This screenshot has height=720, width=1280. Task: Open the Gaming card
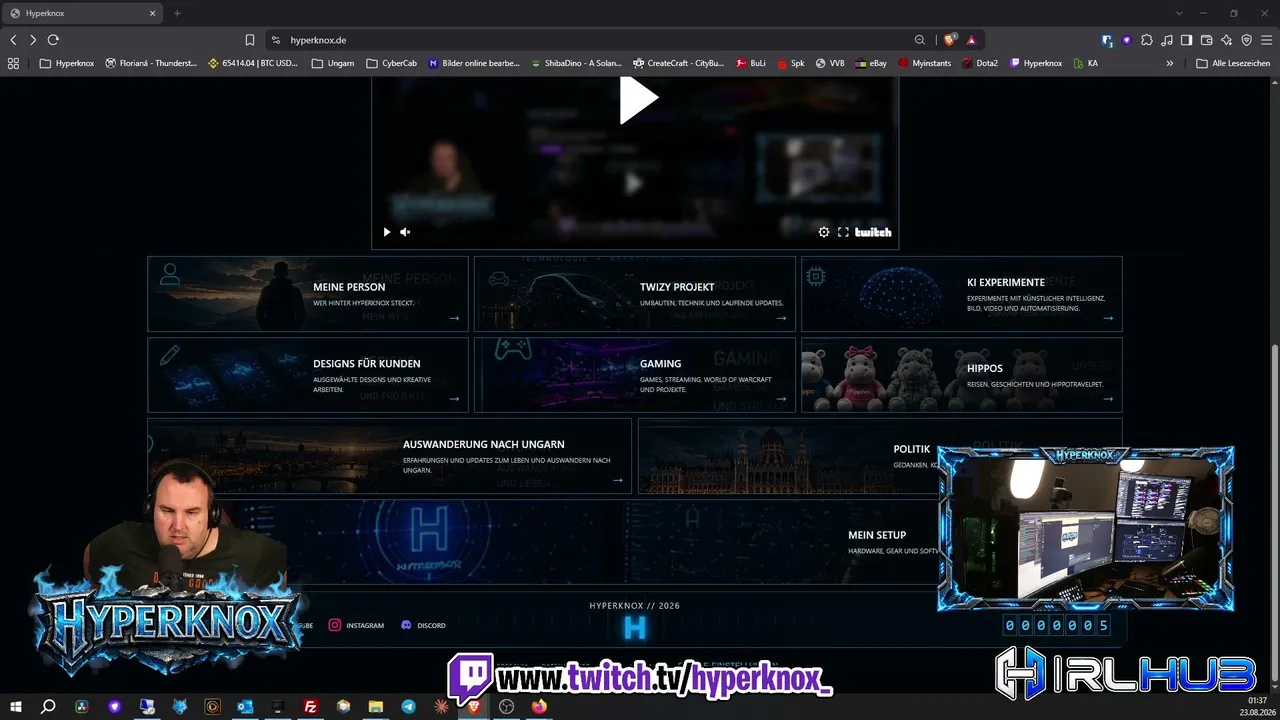tap(635, 375)
